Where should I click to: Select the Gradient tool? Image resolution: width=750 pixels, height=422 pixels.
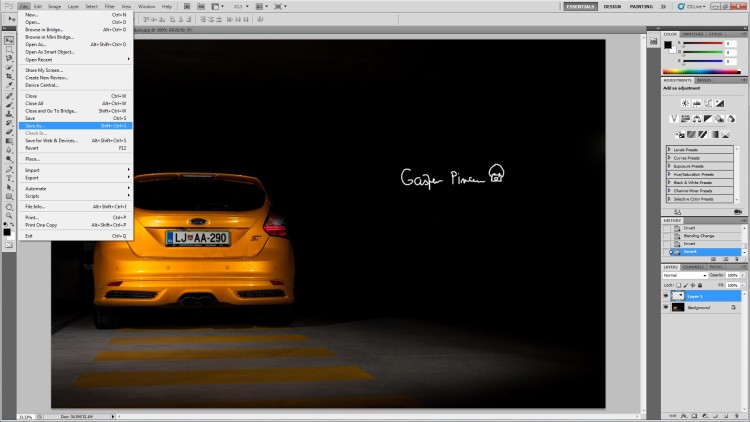coord(9,141)
